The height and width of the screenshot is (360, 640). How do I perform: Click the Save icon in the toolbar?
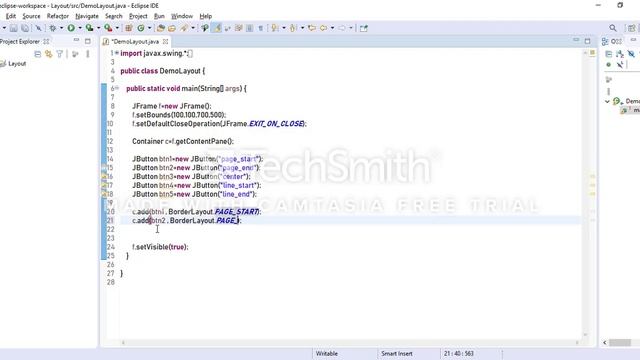(x=13, y=28)
